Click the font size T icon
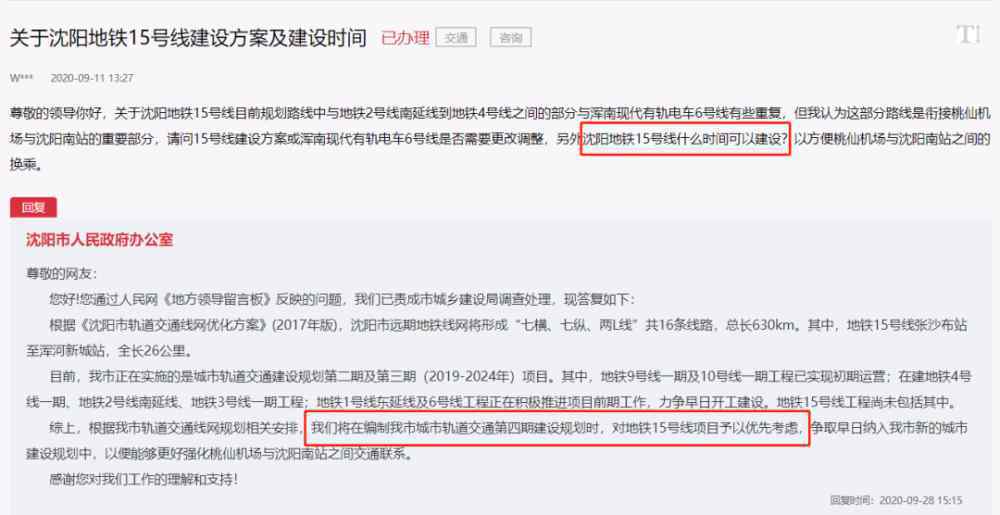Image resolution: width=1000 pixels, height=515 pixels. [967, 34]
